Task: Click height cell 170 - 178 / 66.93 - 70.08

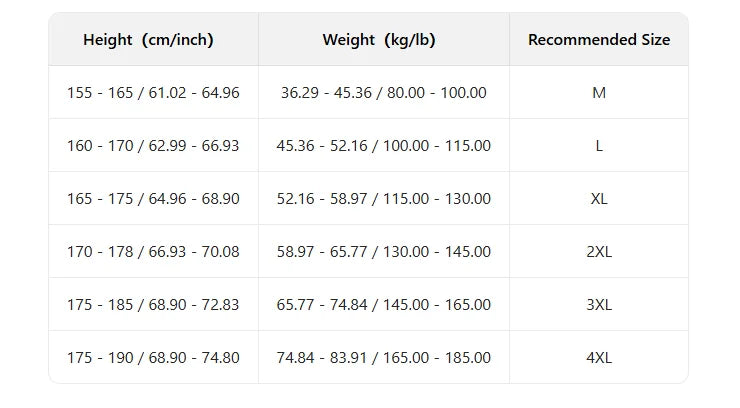Action: (153, 252)
